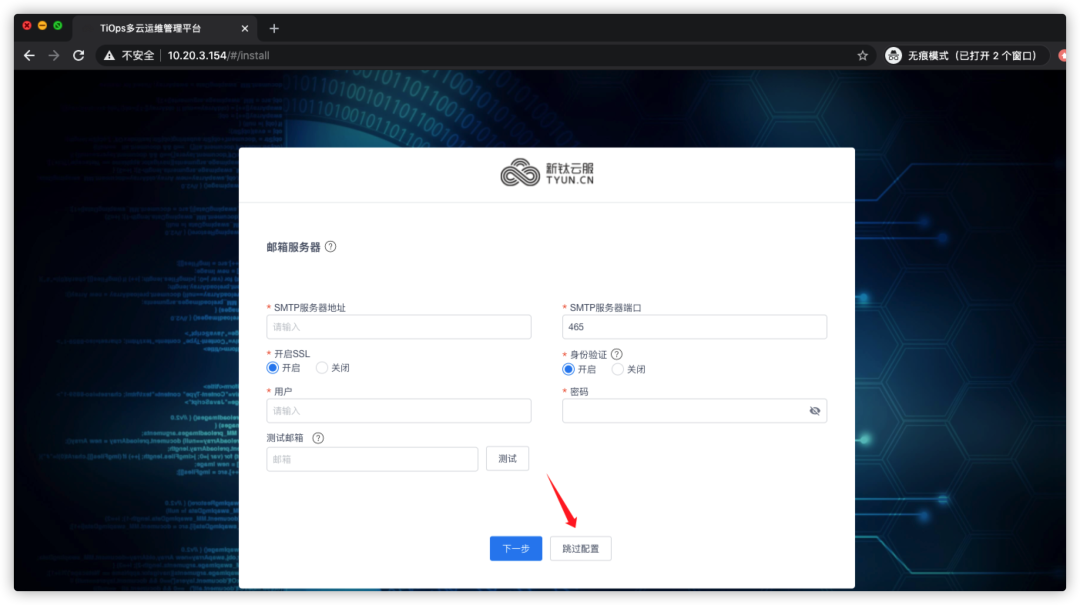Screen dimensions: 1080x605
Task: Select 关闭 to disable SSL
Action: pos(321,368)
